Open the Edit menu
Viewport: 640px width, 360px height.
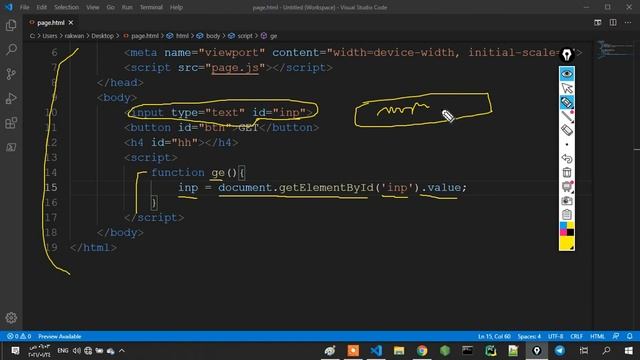coord(41,7)
